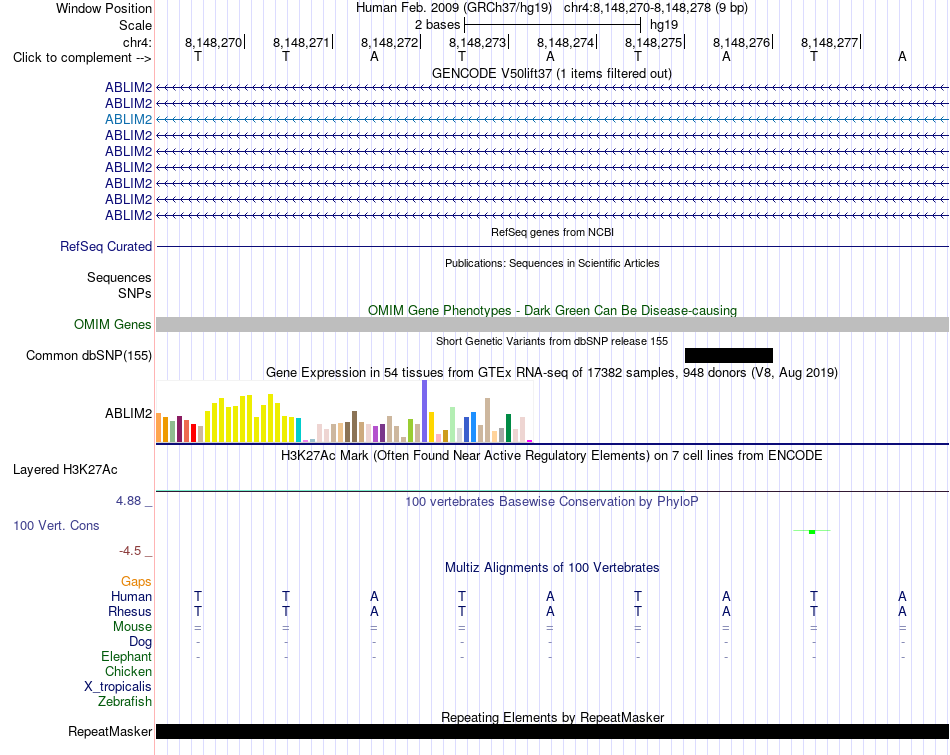
Task: Click the 'SNPs' track label
Action: tap(135, 293)
